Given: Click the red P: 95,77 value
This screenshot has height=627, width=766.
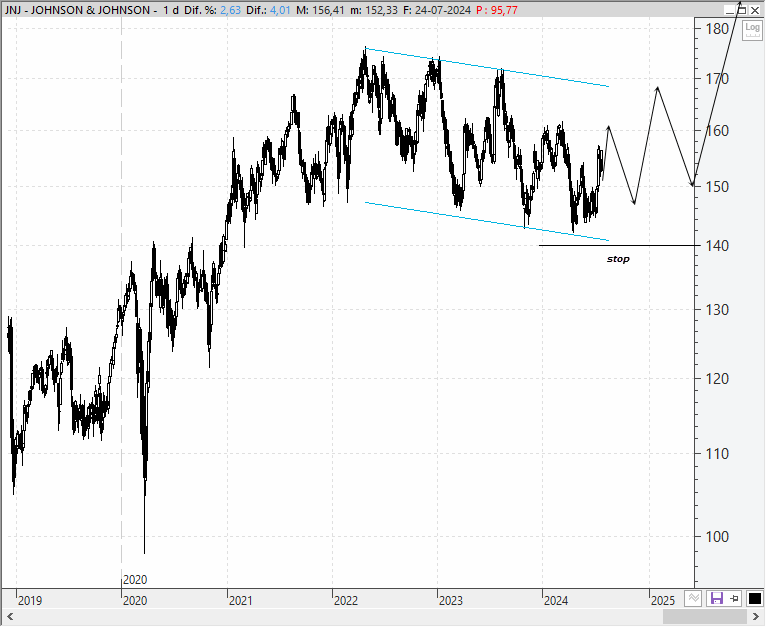Looking at the screenshot, I should click(x=497, y=10).
